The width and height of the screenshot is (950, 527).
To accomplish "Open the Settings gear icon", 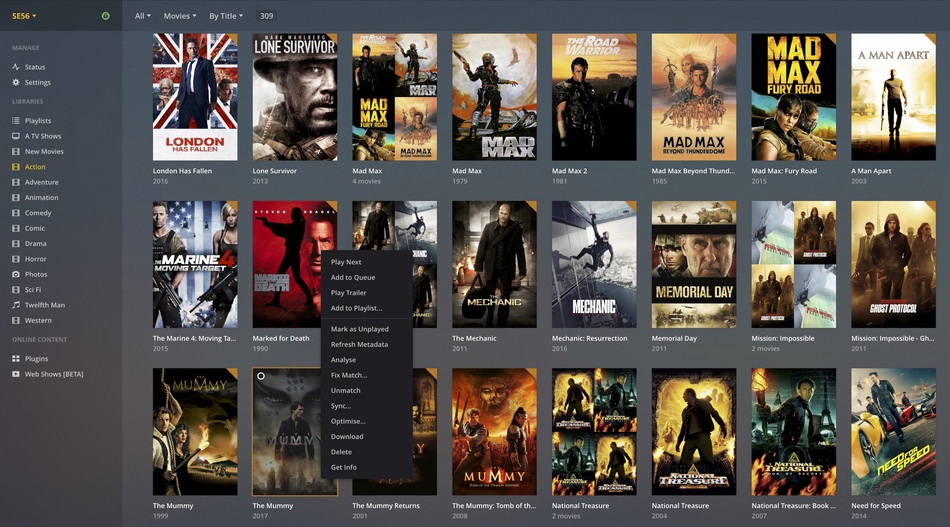I will point(16,82).
